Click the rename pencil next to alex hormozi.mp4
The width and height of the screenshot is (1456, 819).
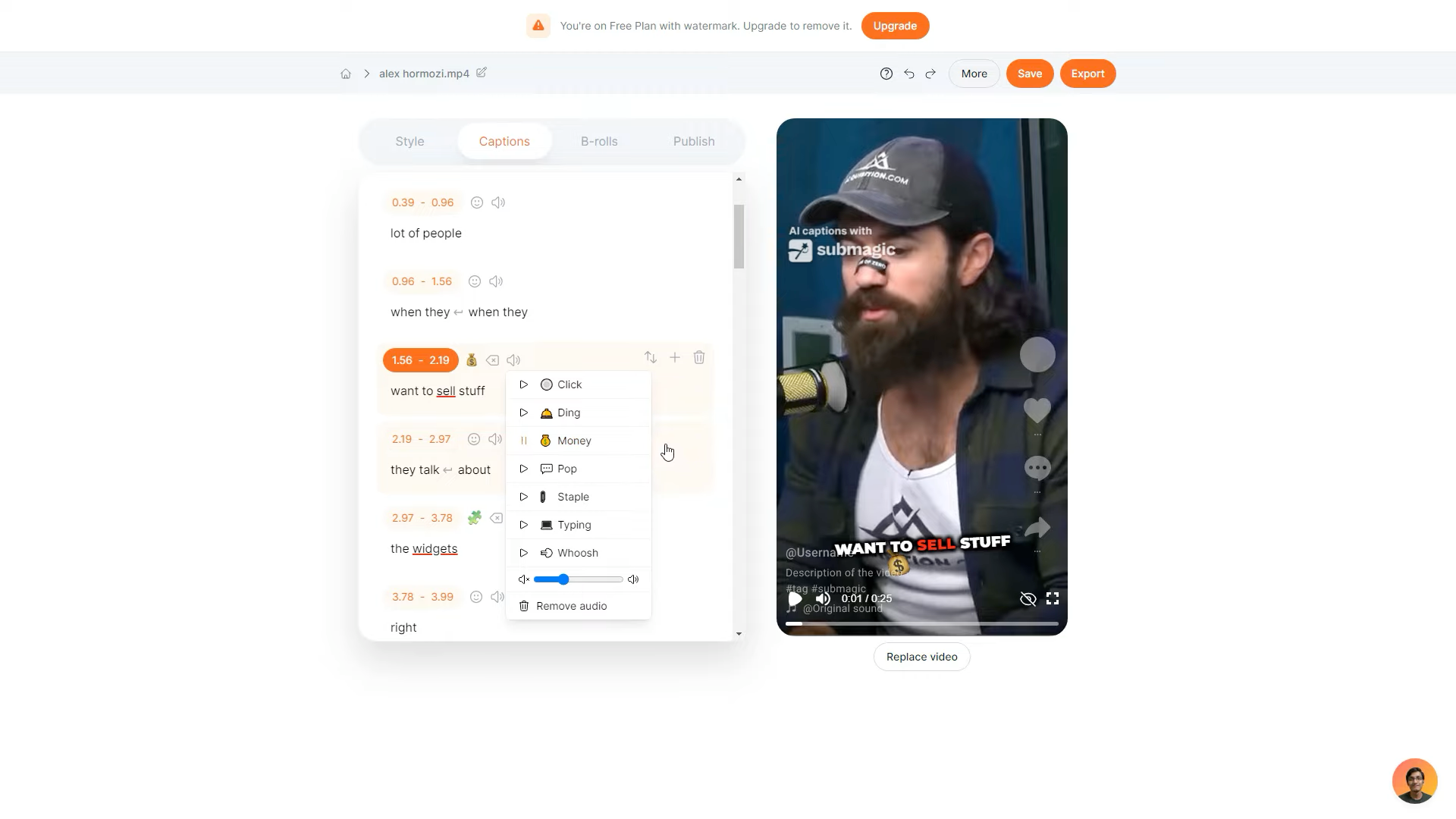[482, 73]
